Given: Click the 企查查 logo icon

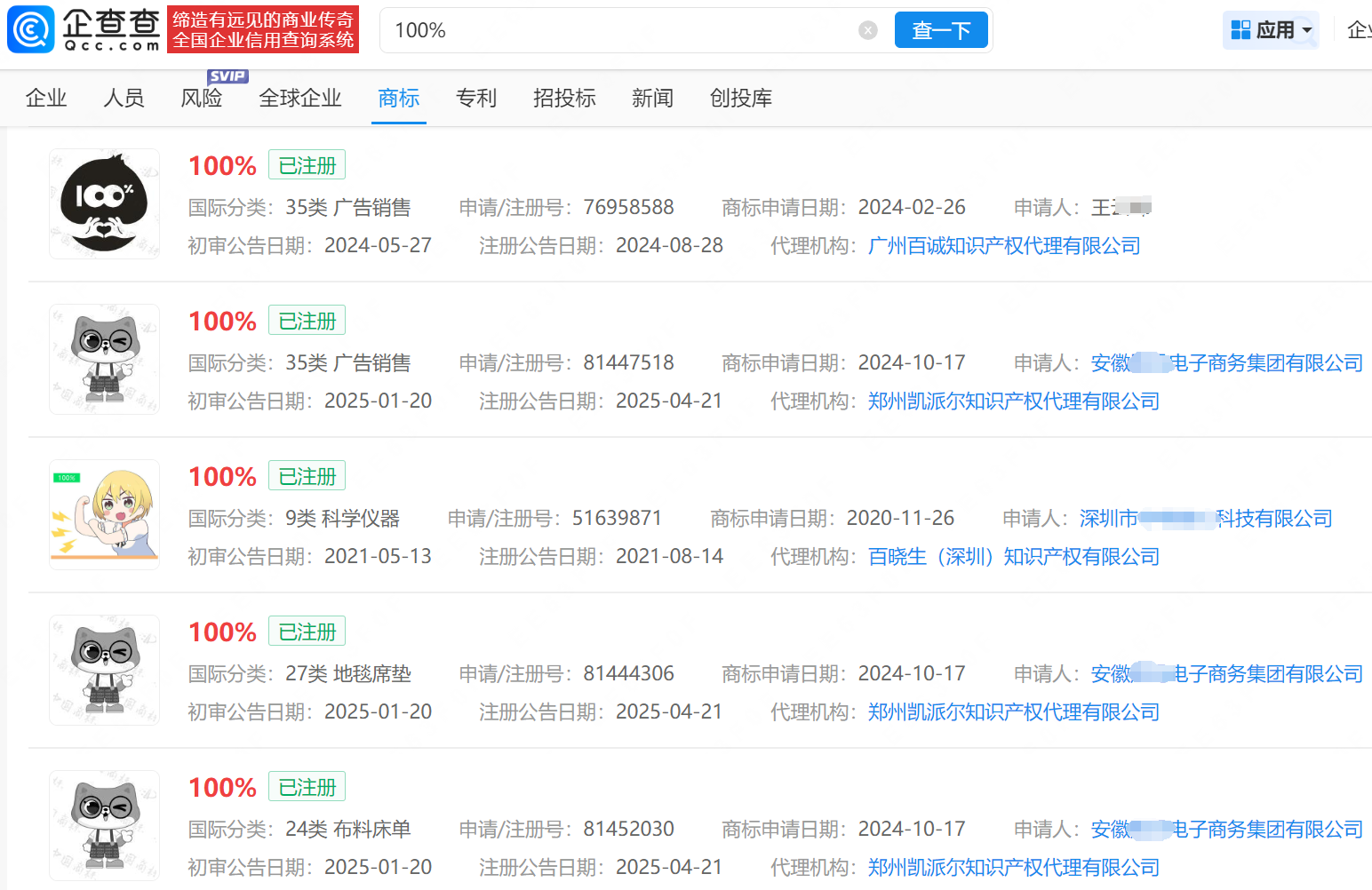Looking at the screenshot, I should (30, 29).
